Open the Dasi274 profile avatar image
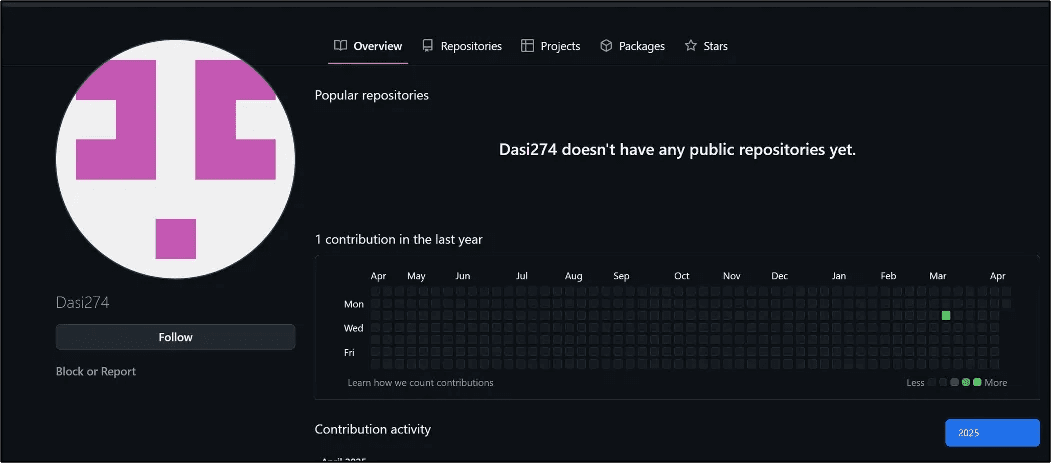The width and height of the screenshot is (1052, 464). (x=176, y=160)
